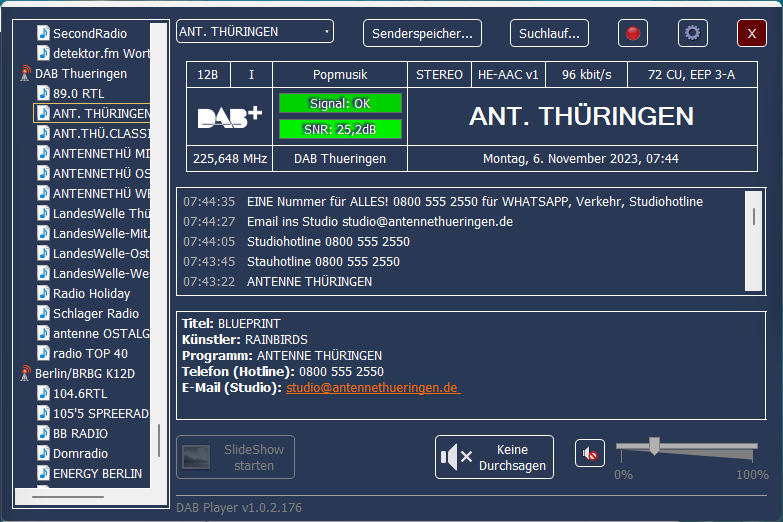Viewport: 783px width, 522px height.
Task: Click the volume slider handle
Action: pos(654,446)
